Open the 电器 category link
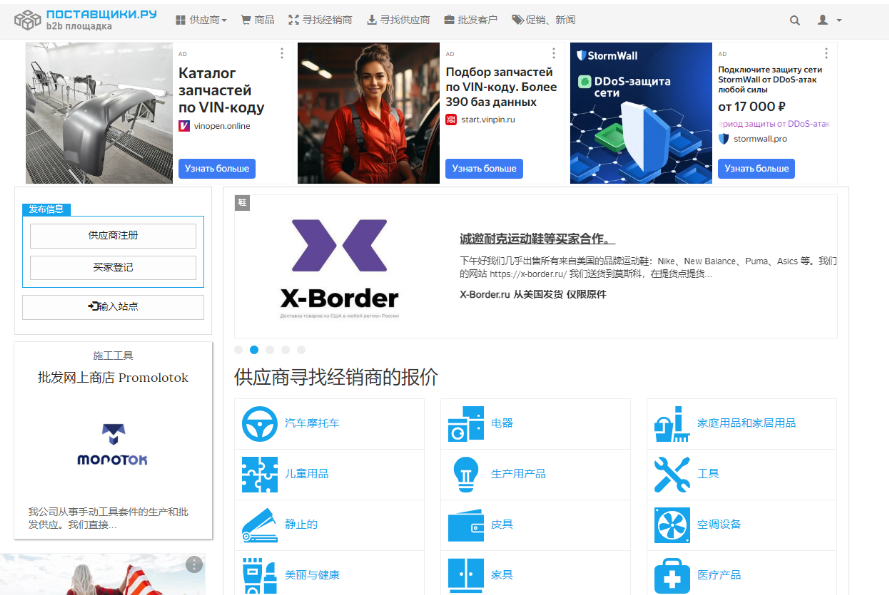Image resolution: width=889 pixels, height=595 pixels. 502,423
